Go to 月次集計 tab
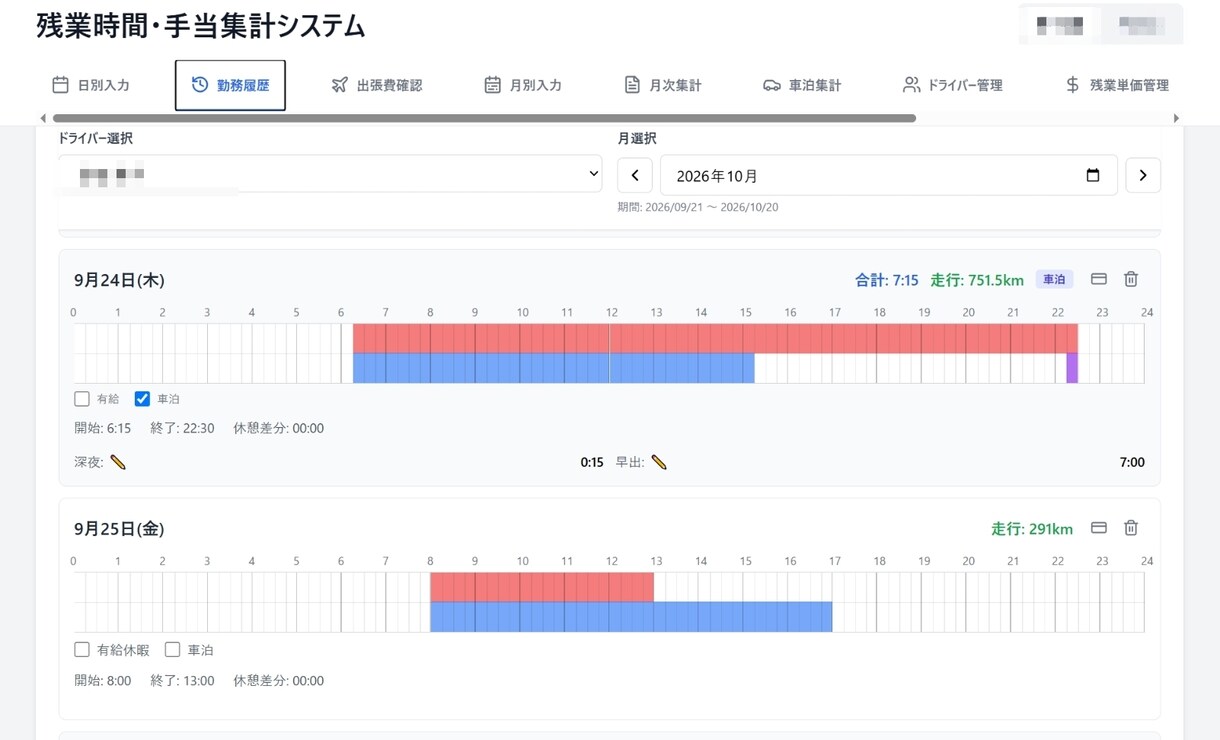The image size is (1220, 740). tap(663, 85)
